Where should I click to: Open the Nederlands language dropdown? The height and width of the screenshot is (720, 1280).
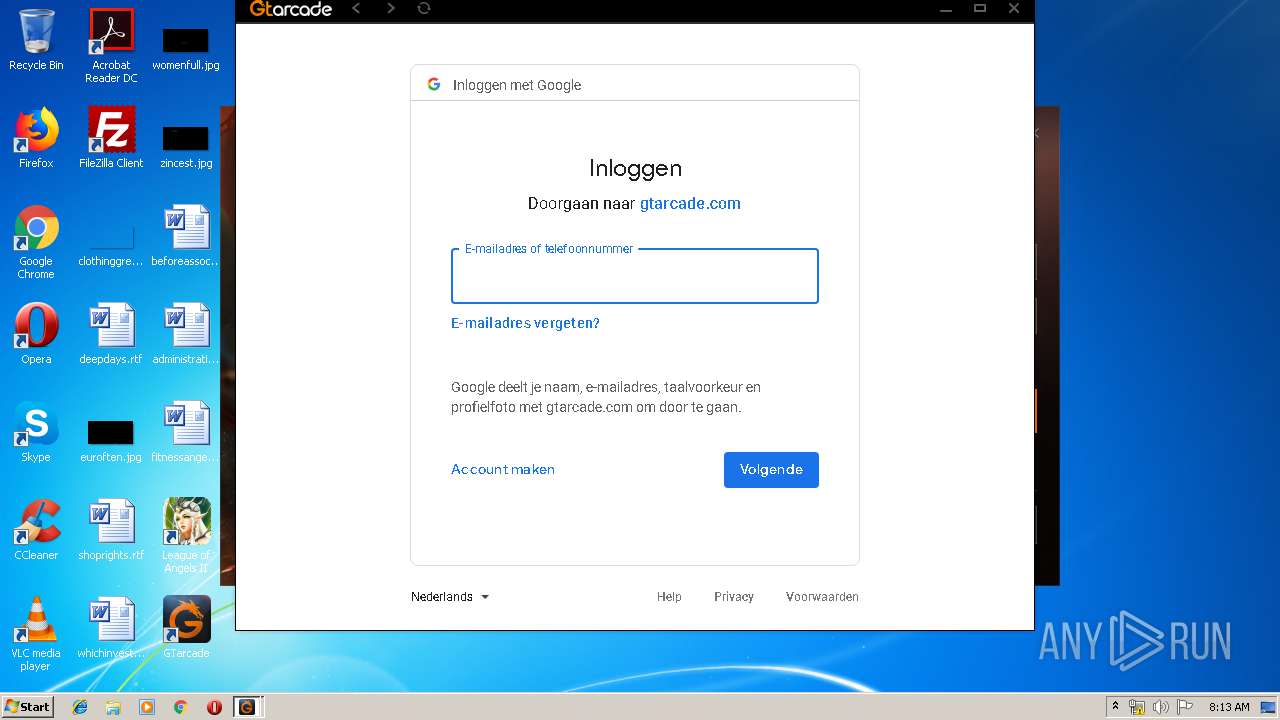pos(450,597)
